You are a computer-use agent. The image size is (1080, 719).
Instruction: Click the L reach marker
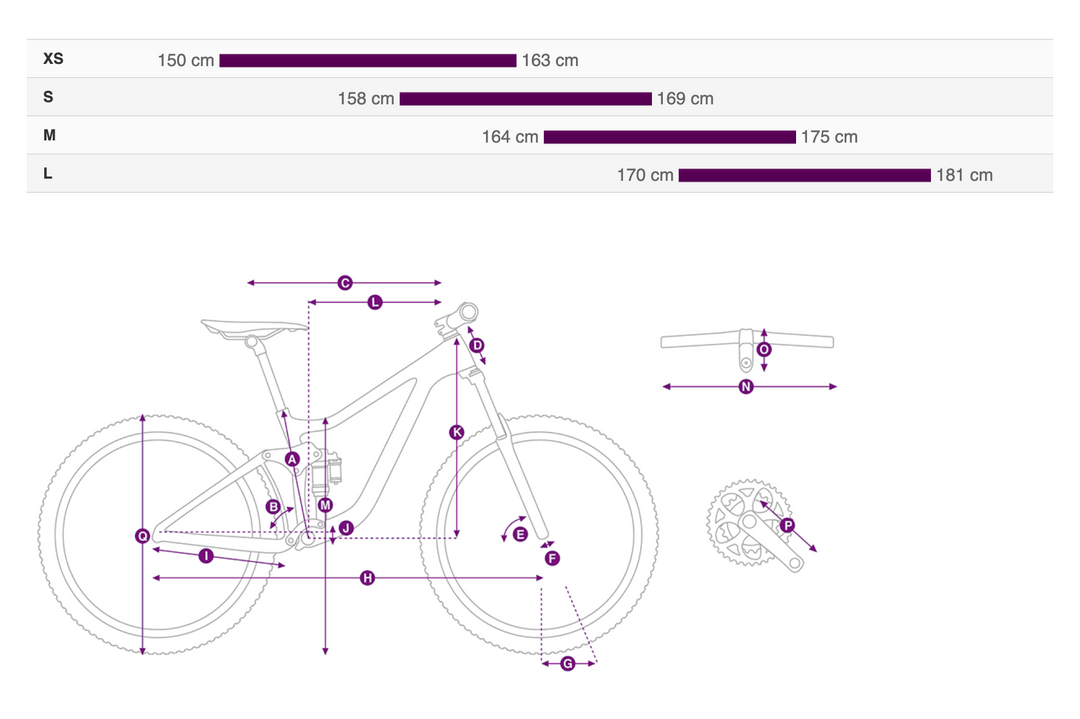[x=375, y=302]
